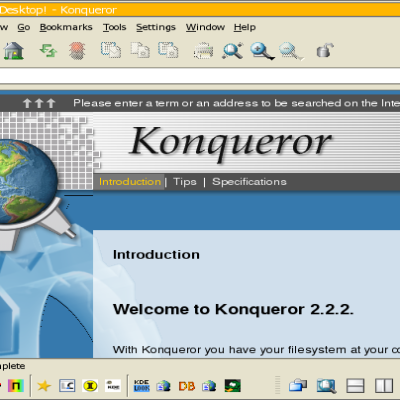Open the small white KDE logo bookmark
This screenshot has width=400, height=400.
click(113, 386)
